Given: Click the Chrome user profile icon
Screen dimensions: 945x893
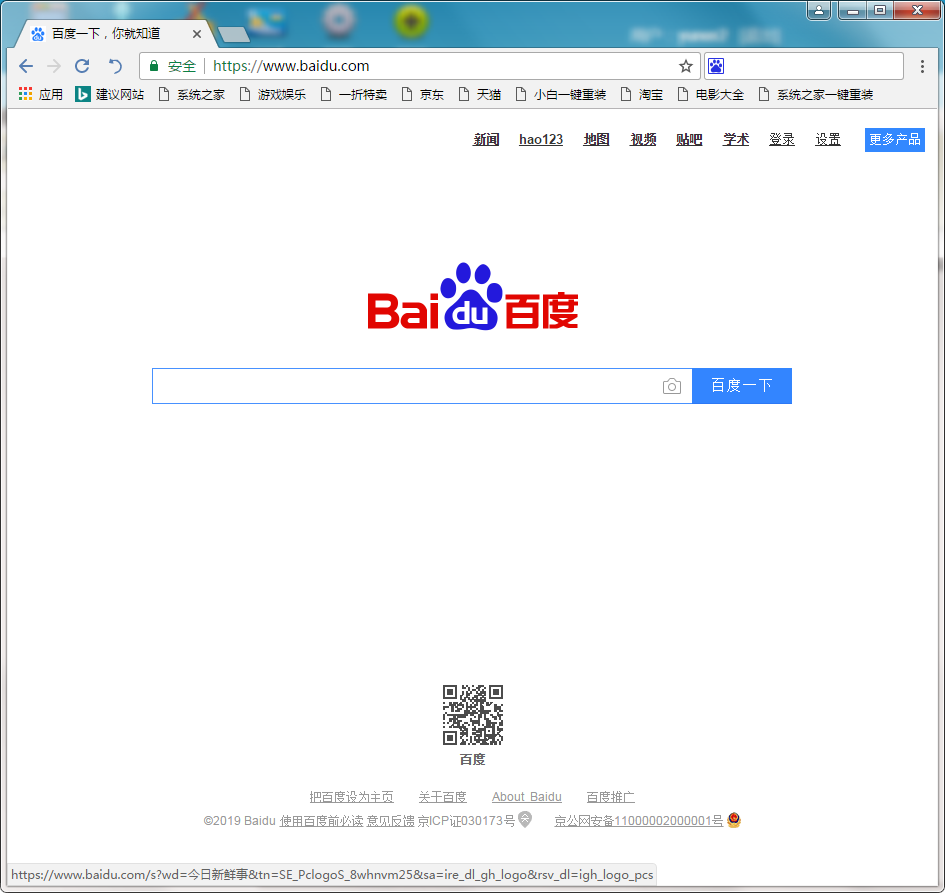Looking at the screenshot, I should [819, 10].
